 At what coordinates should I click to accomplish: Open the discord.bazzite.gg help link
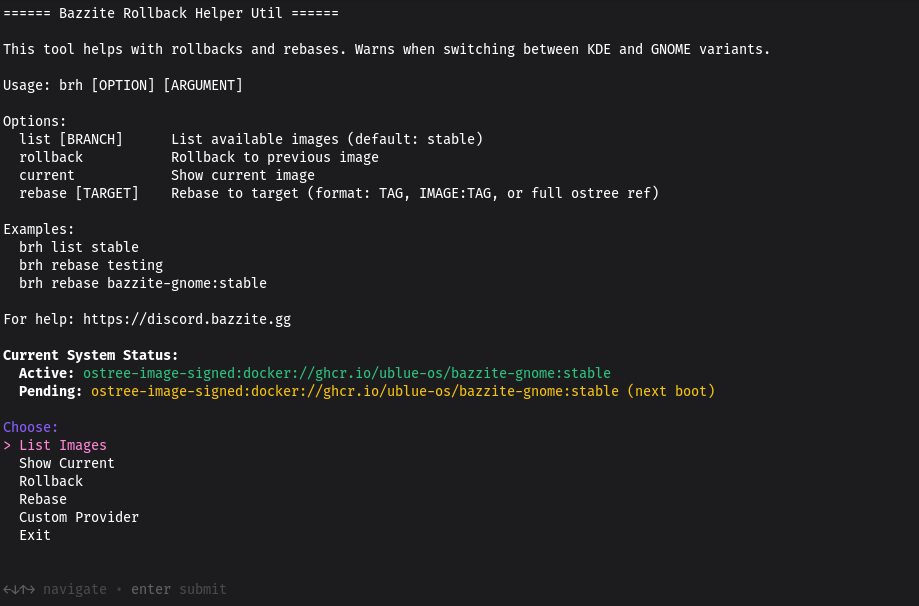[x=187, y=319]
